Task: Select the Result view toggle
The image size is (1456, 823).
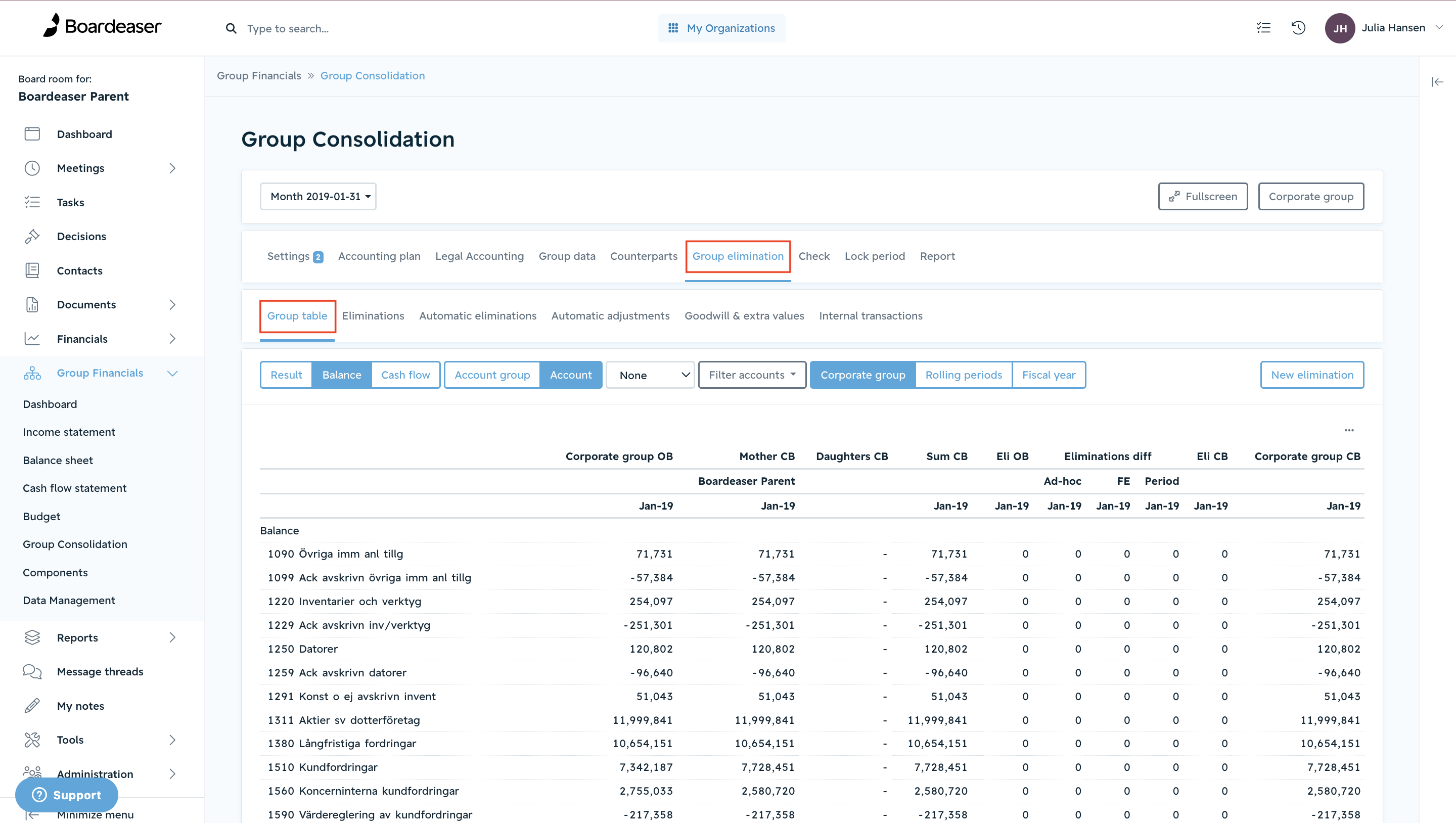Action: [286, 375]
